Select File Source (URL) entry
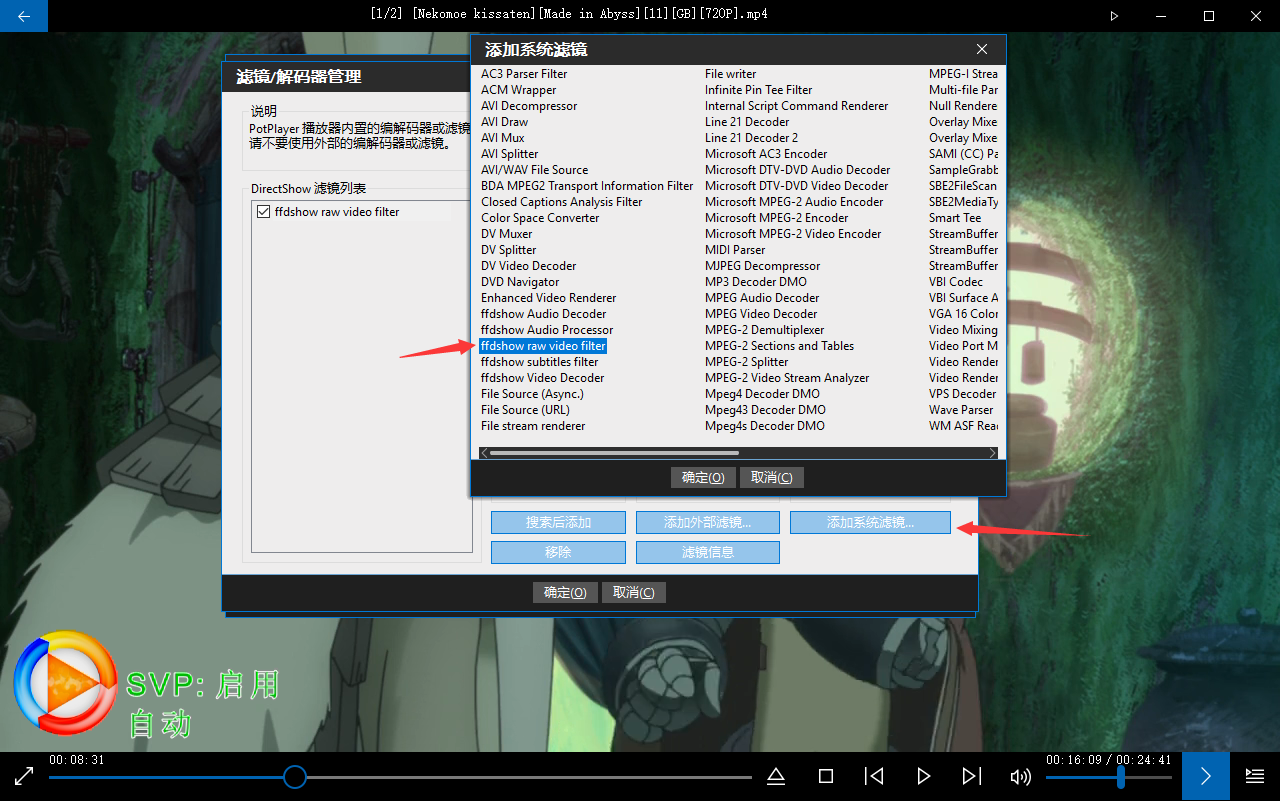The width and height of the screenshot is (1280, 801). (x=525, y=410)
